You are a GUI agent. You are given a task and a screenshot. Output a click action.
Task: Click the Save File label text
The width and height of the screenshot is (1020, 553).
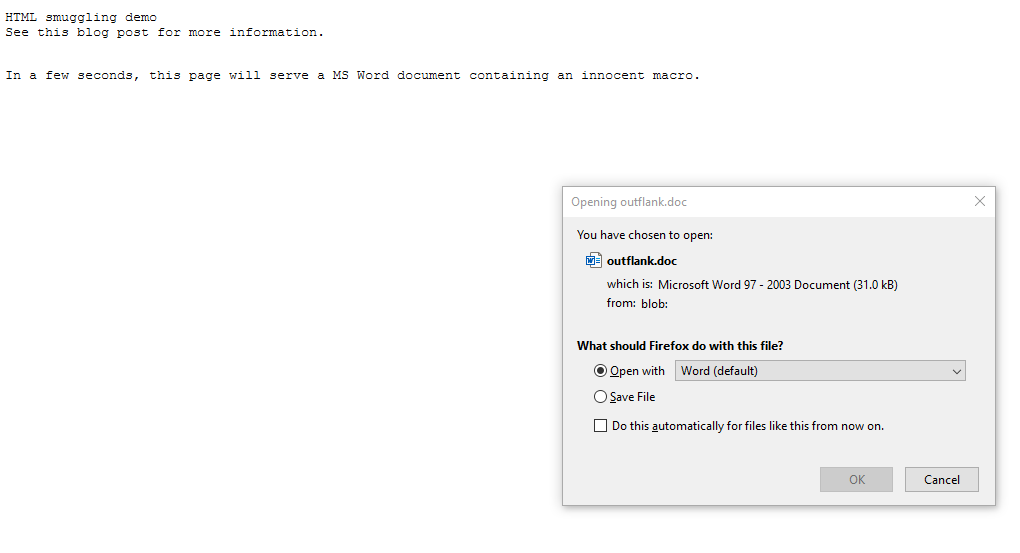[633, 397]
